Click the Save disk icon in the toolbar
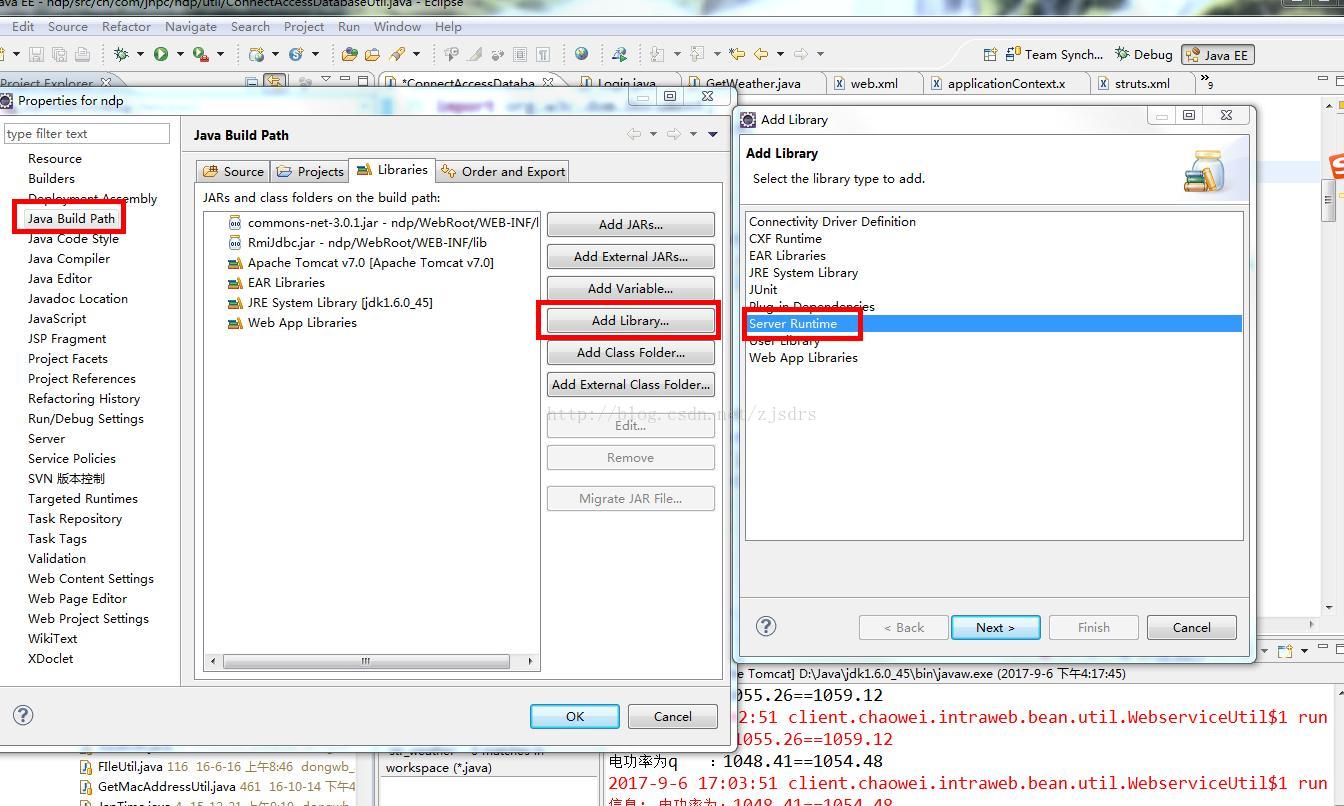 pos(37,54)
